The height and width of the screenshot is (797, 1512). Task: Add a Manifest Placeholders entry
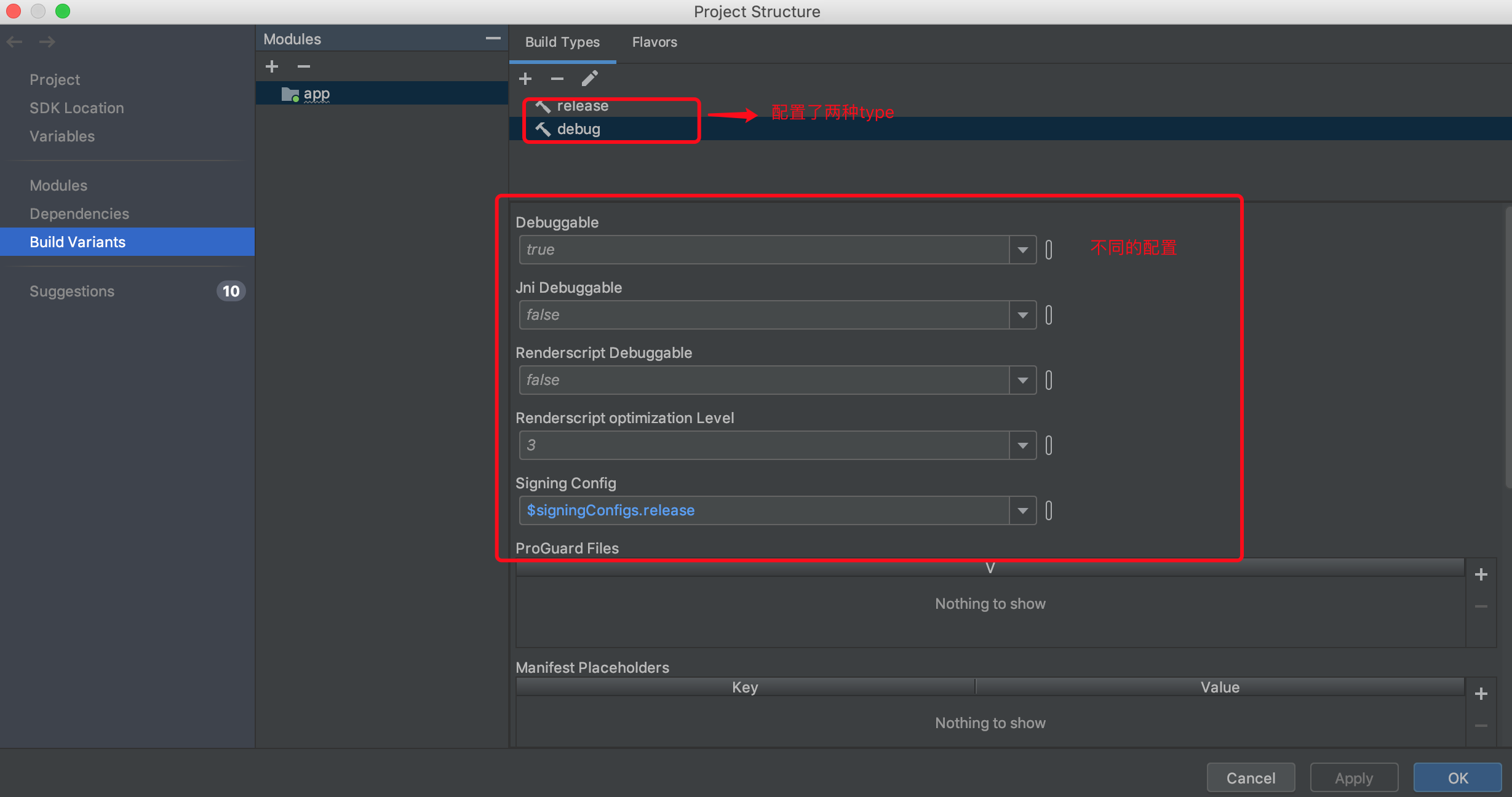click(1481, 694)
